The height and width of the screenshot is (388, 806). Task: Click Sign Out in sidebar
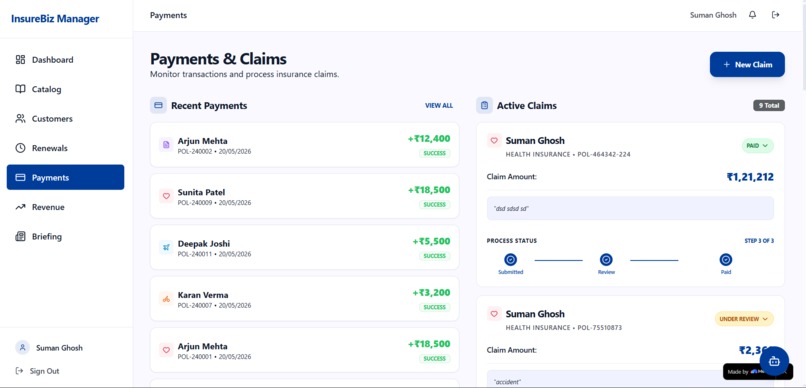click(38, 371)
